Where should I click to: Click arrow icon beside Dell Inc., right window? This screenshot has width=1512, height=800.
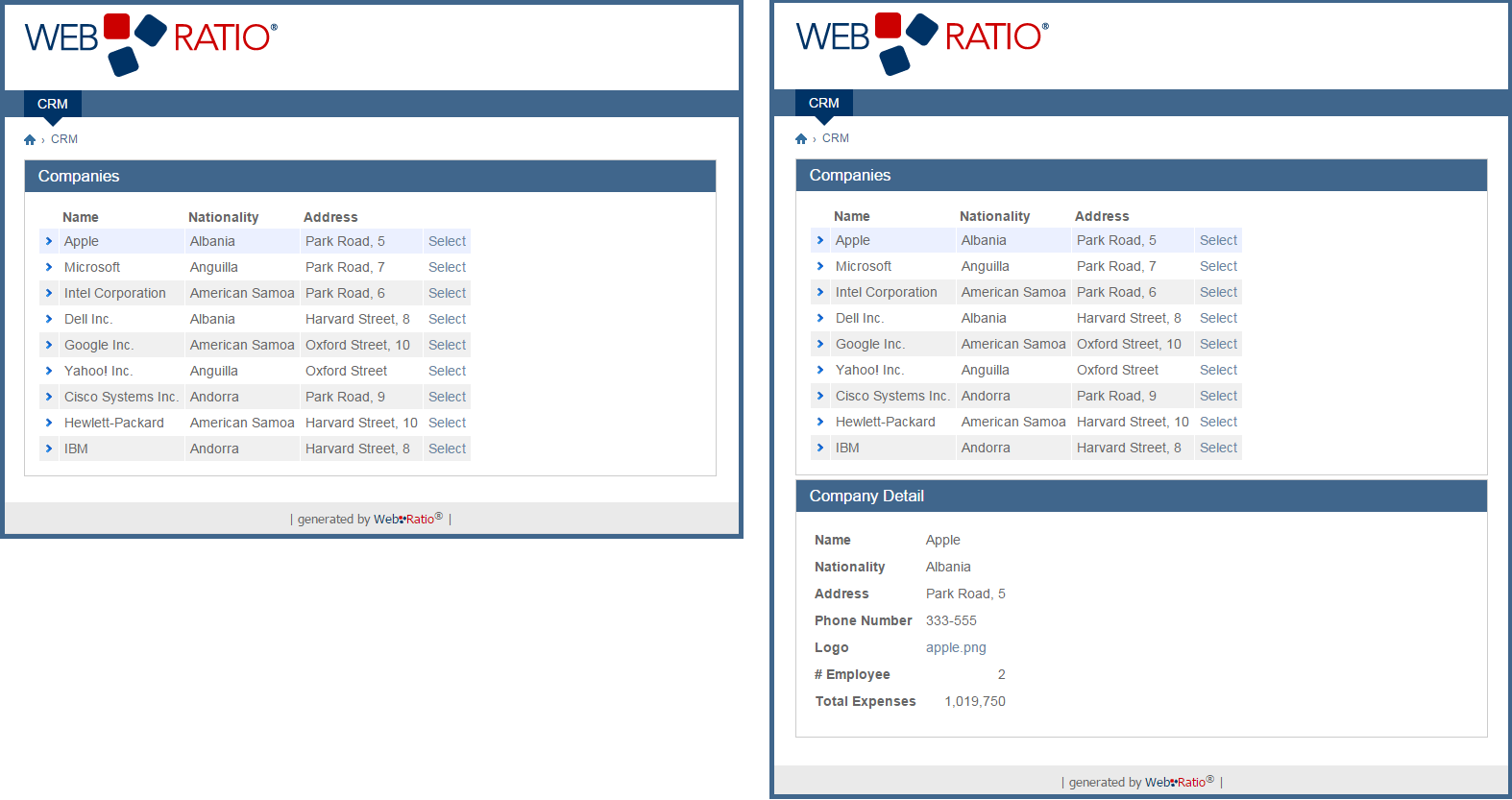820,318
